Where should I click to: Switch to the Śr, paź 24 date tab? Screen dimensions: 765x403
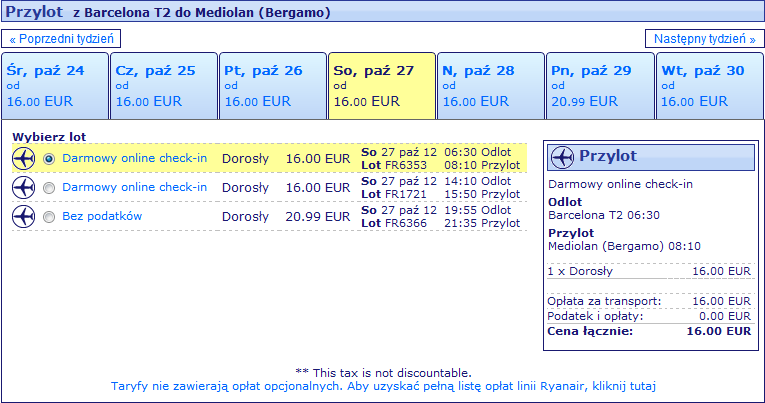click(55, 86)
